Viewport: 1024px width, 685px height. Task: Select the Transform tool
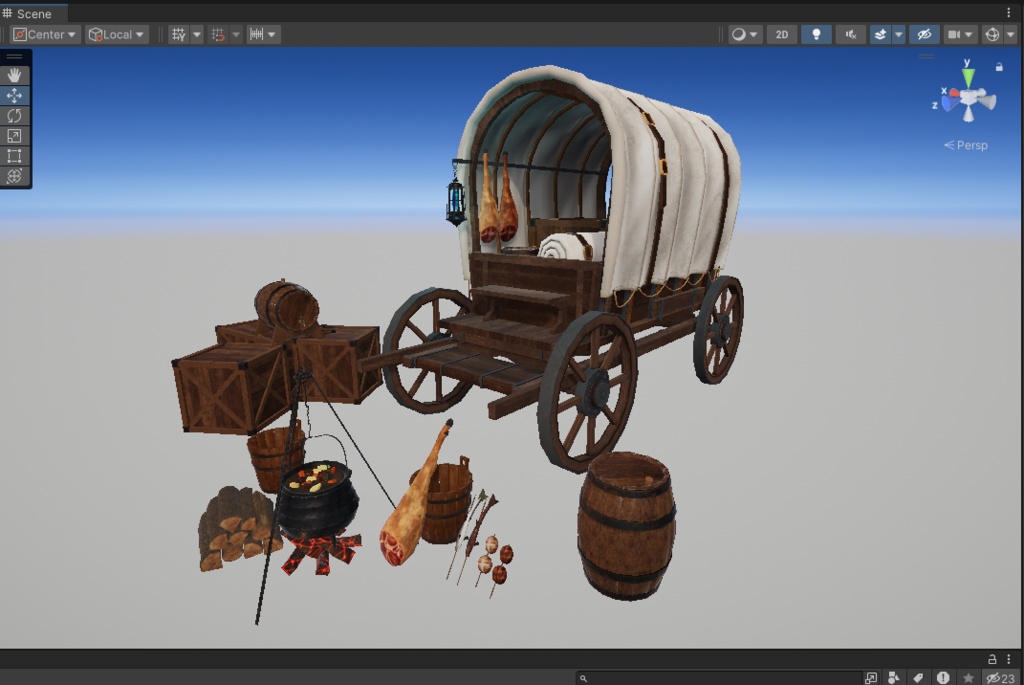[14, 176]
